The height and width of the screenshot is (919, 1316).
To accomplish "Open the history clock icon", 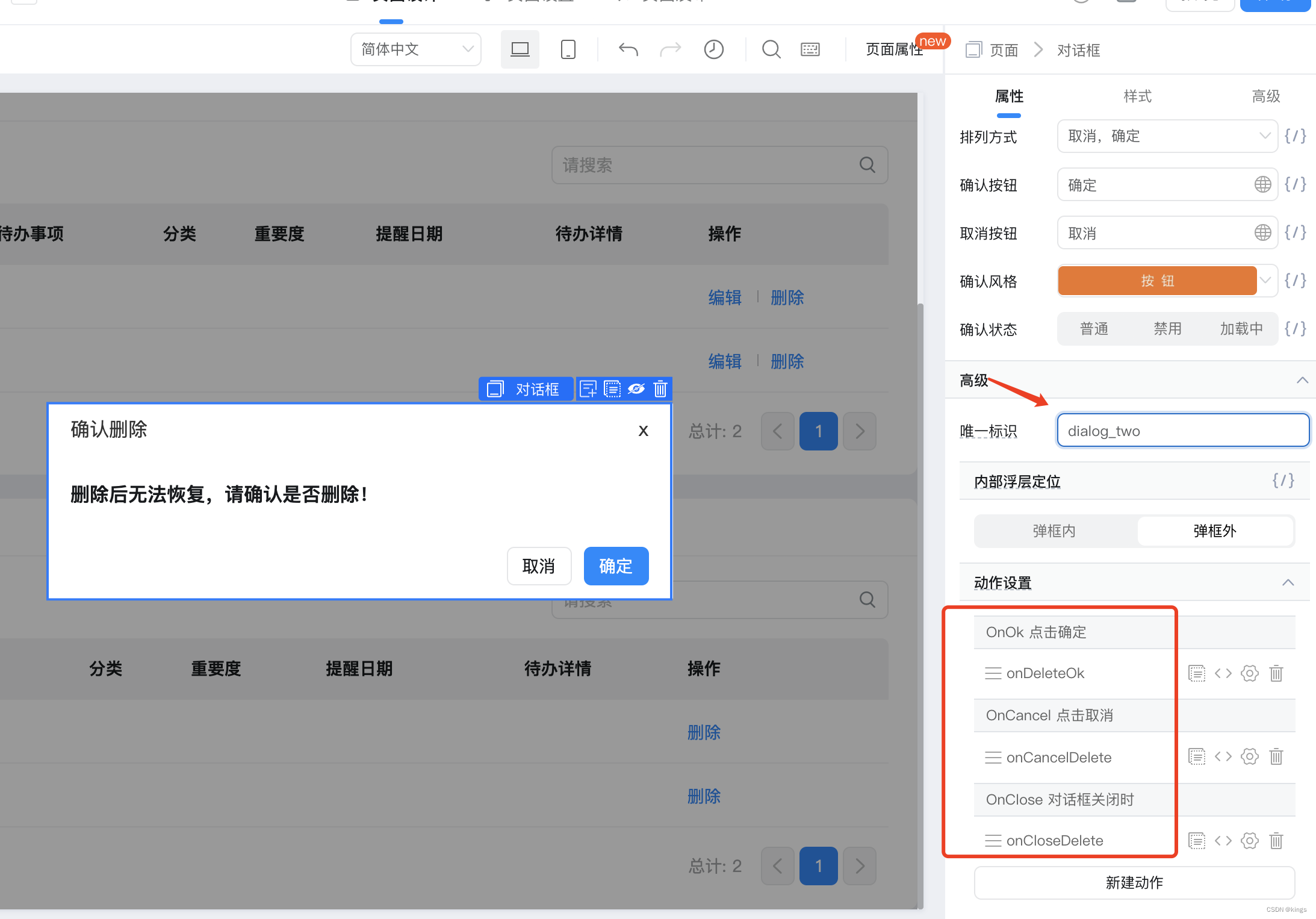I will click(x=713, y=49).
